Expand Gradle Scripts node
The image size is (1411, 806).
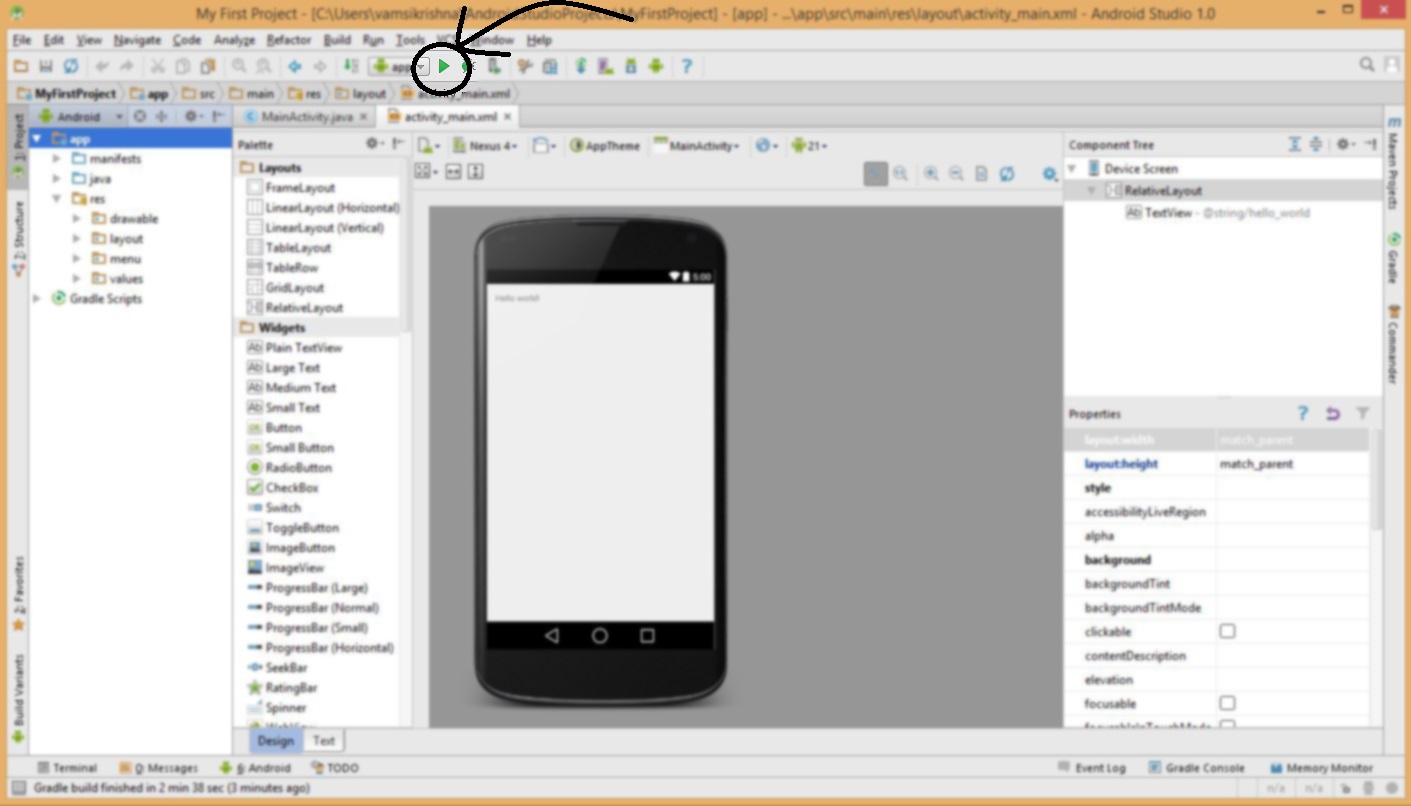37,299
